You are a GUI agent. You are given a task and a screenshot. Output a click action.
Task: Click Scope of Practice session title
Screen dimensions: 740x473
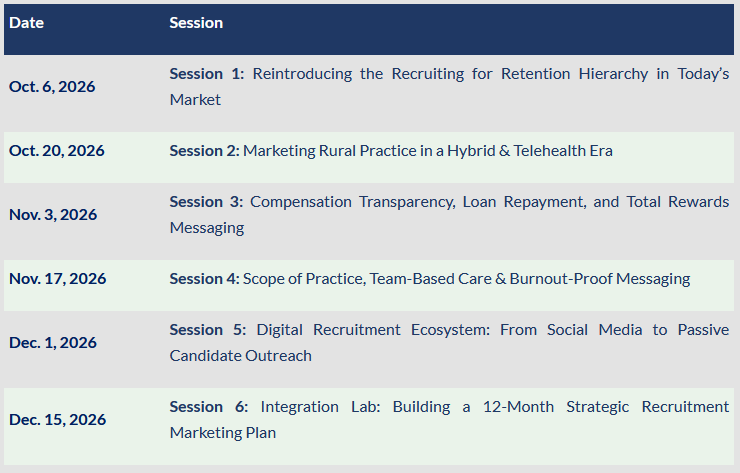point(466,279)
